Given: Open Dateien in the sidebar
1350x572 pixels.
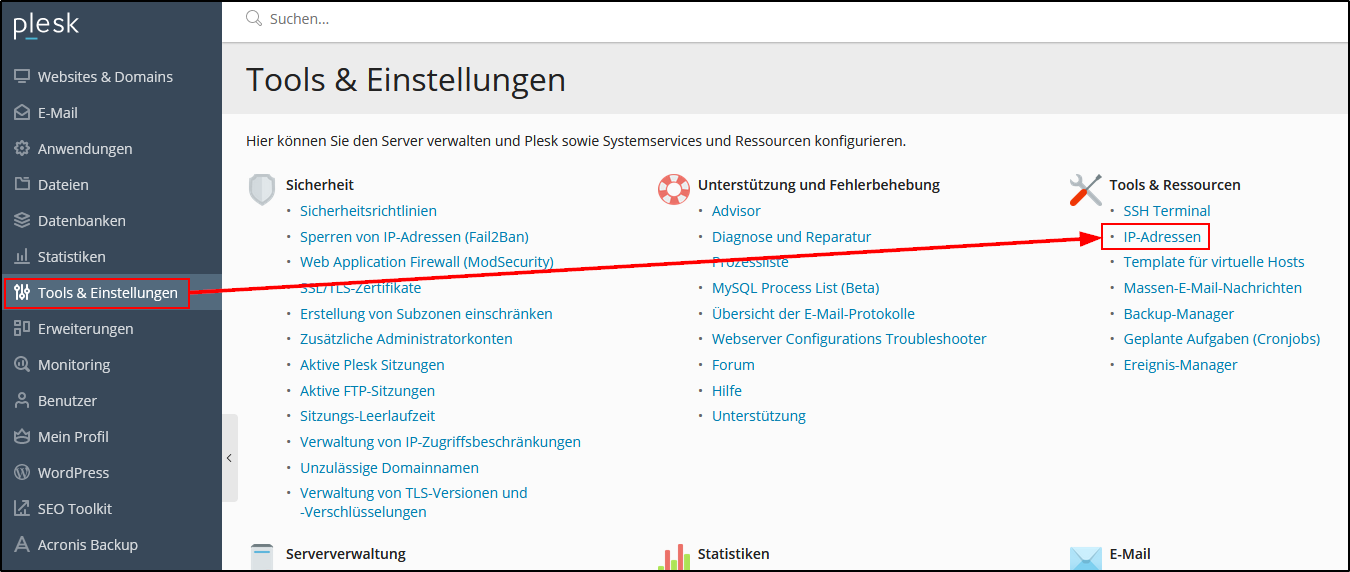Looking at the screenshot, I should click(x=63, y=185).
